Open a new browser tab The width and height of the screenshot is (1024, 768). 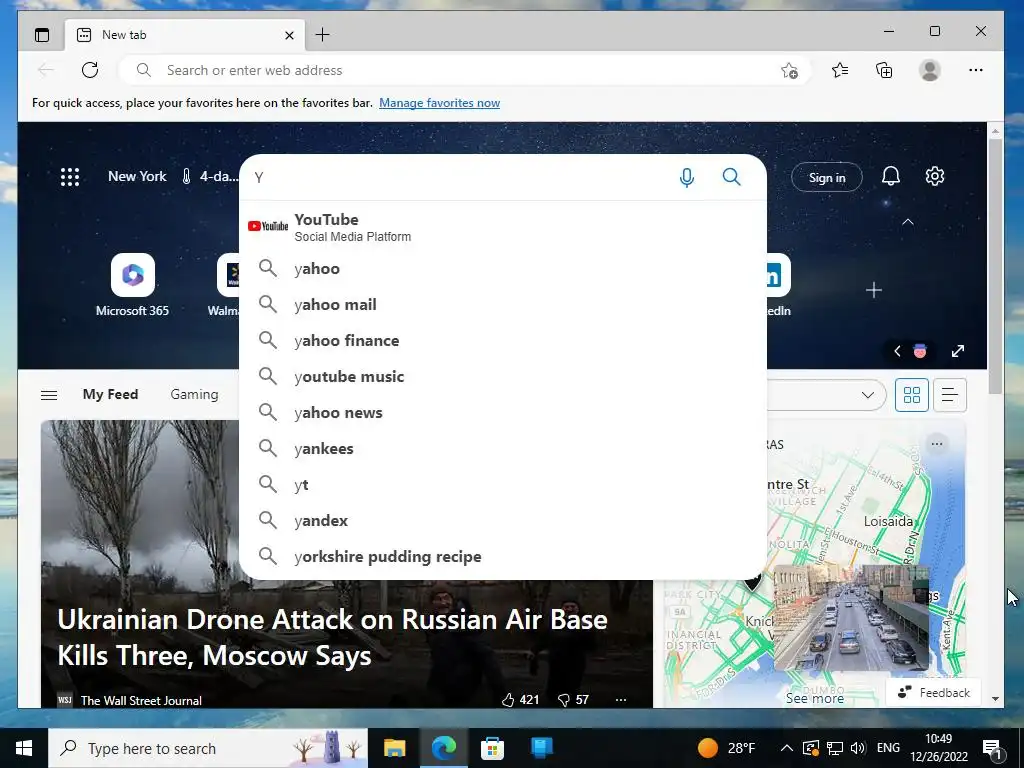point(323,35)
